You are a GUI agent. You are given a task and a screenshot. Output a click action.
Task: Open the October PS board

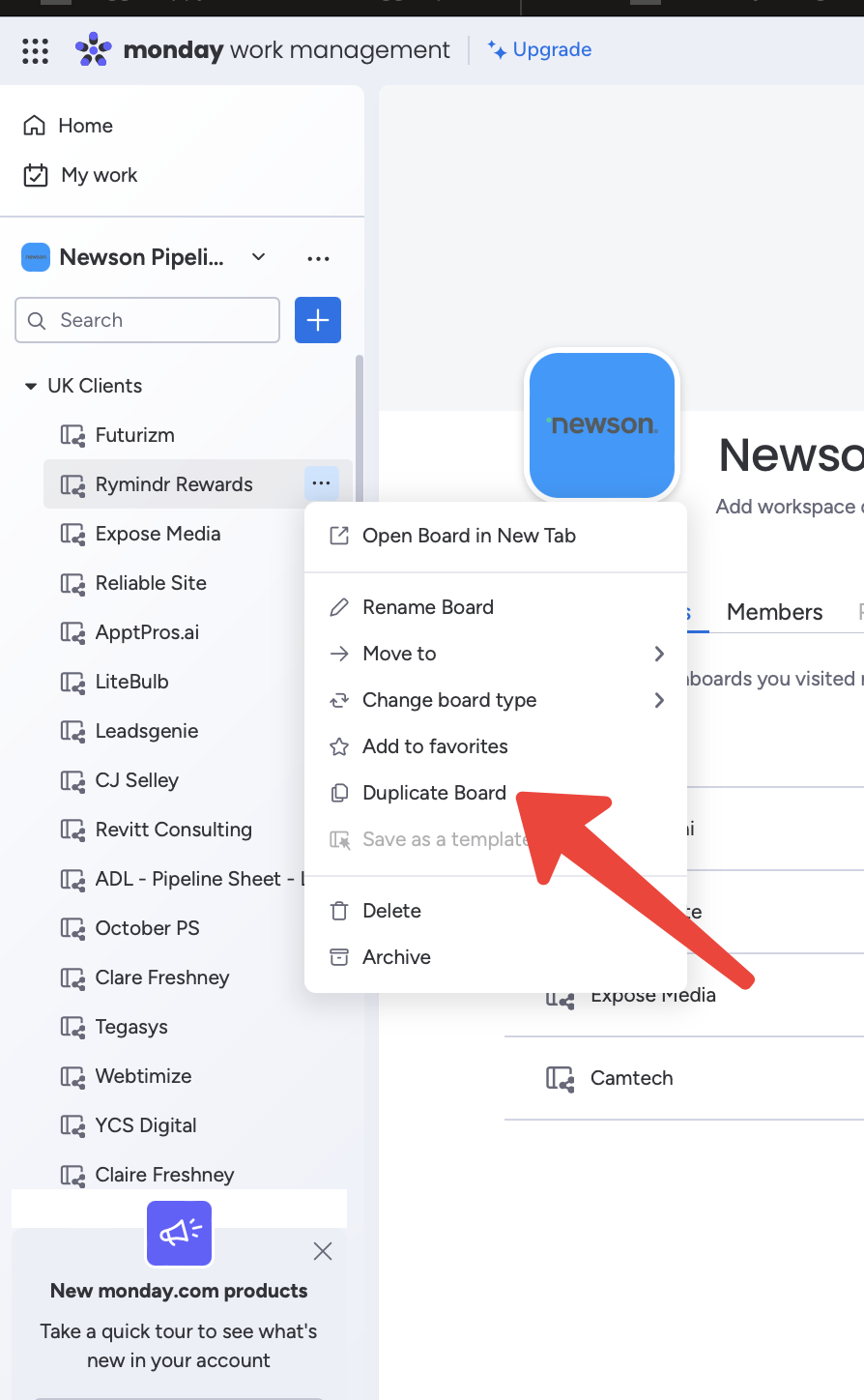click(147, 928)
